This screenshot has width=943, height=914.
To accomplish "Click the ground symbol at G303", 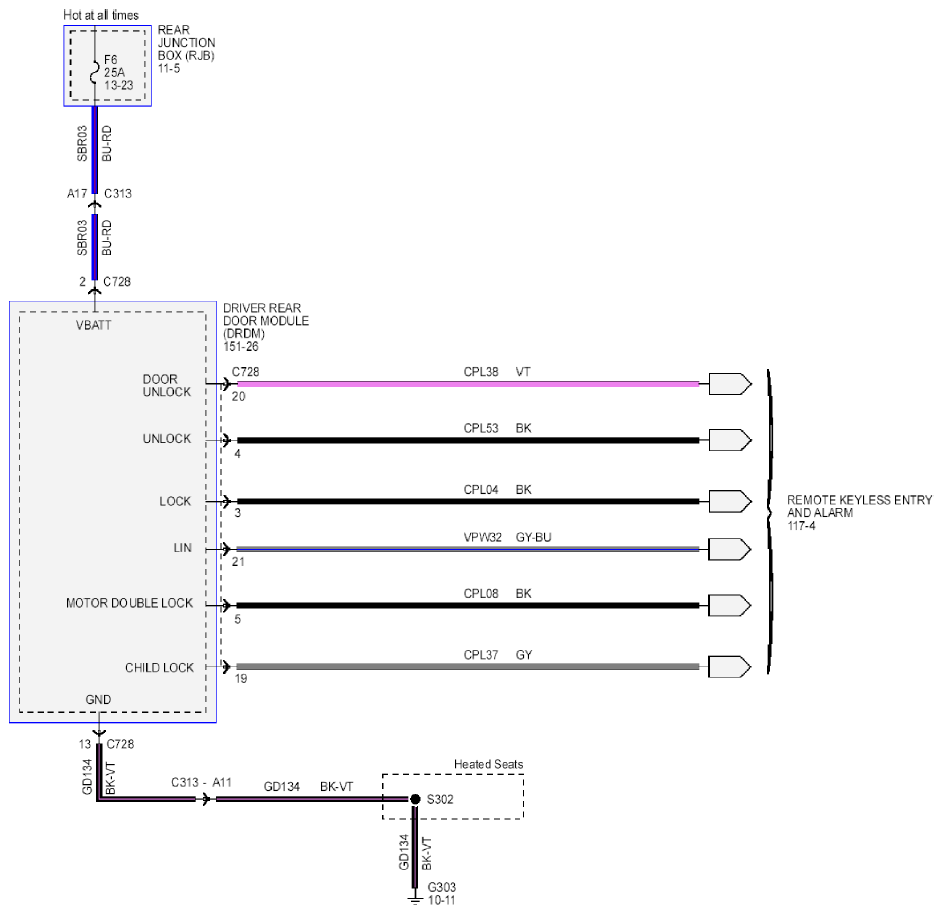I will coord(414,900).
